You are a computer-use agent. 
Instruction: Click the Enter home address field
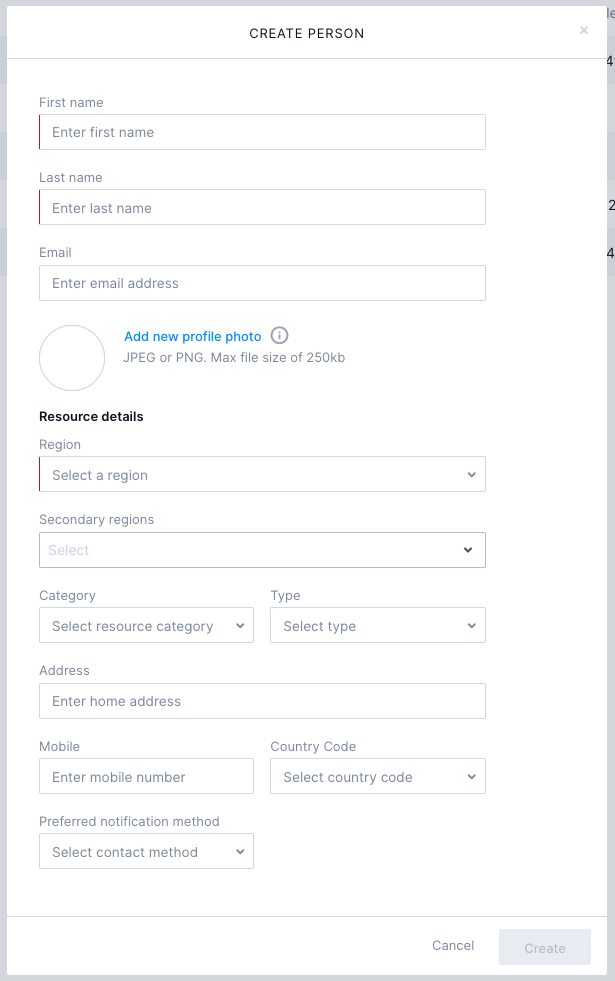click(262, 701)
